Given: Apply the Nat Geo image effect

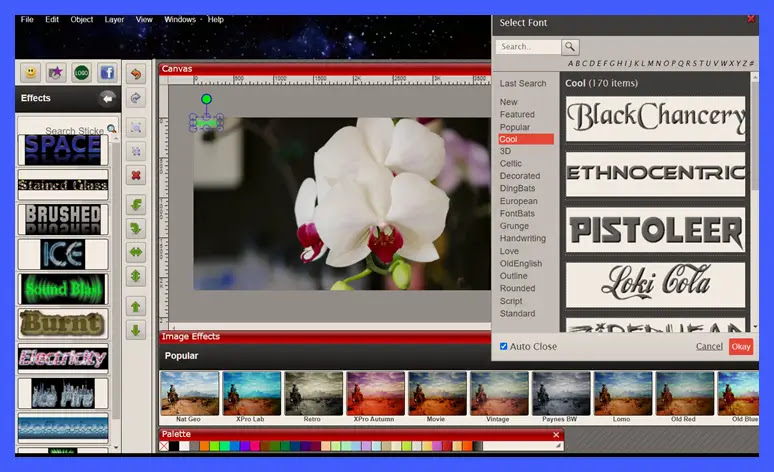Looking at the screenshot, I should [190, 397].
